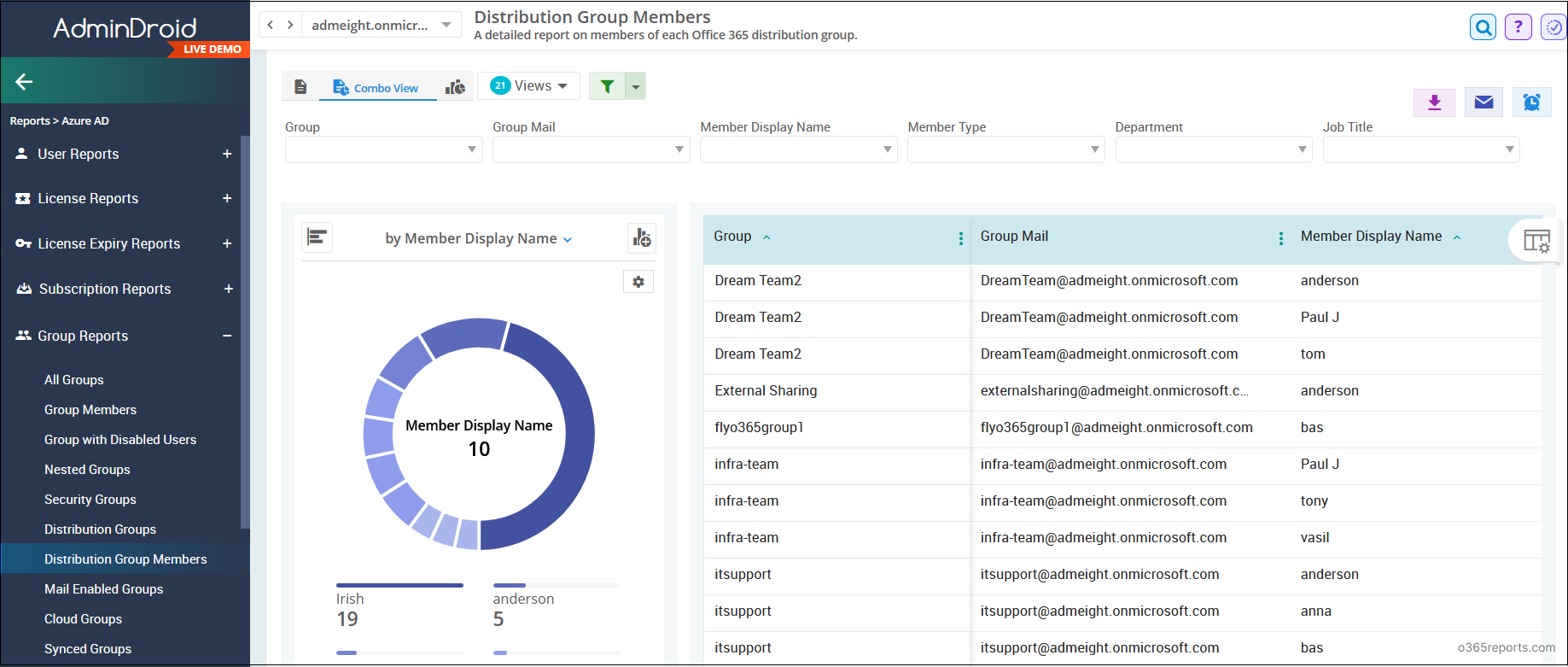Open the Group Mail filter combo box
1568x667 pixels.
pyautogui.click(x=592, y=149)
